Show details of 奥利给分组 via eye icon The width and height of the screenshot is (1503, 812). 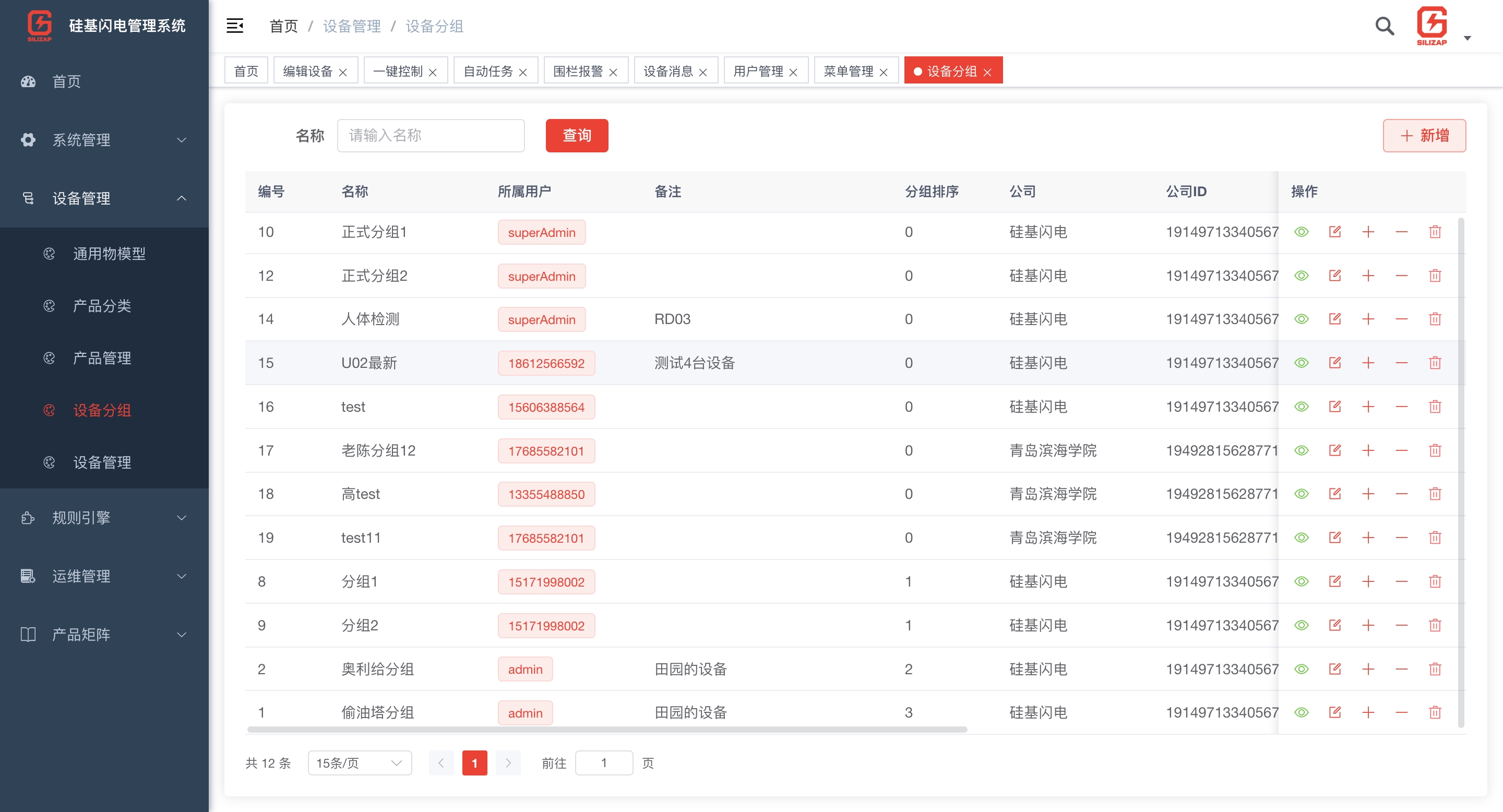1302,668
